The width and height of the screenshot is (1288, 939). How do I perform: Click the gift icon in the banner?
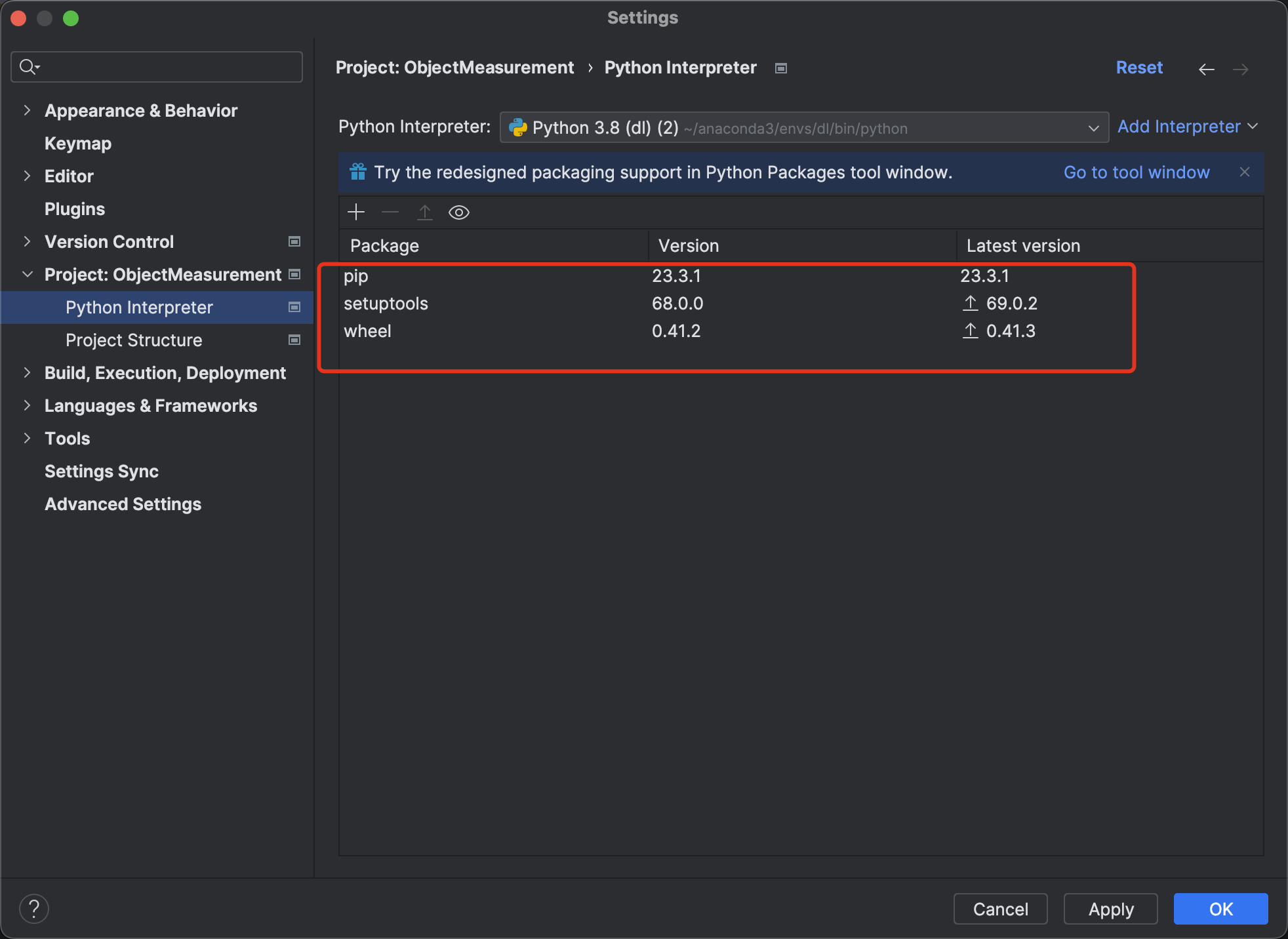(358, 172)
